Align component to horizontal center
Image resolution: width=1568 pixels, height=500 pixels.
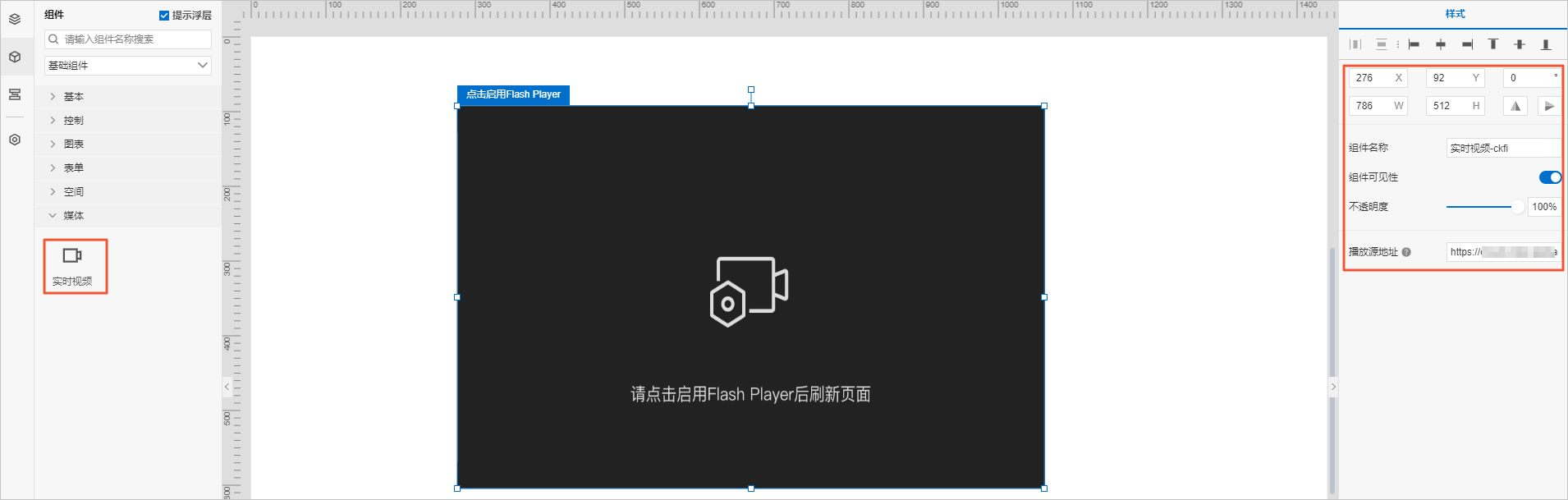[x=1440, y=44]
